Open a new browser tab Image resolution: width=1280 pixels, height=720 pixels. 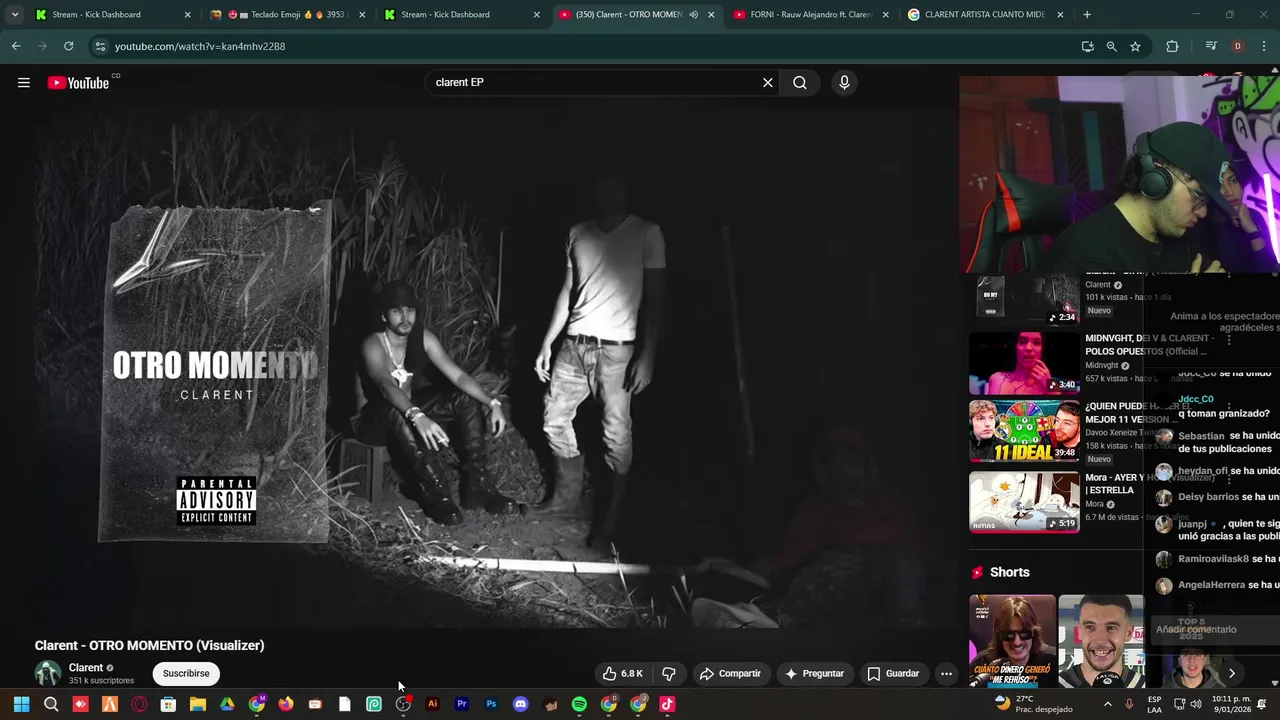click(x=1087, y=15)
